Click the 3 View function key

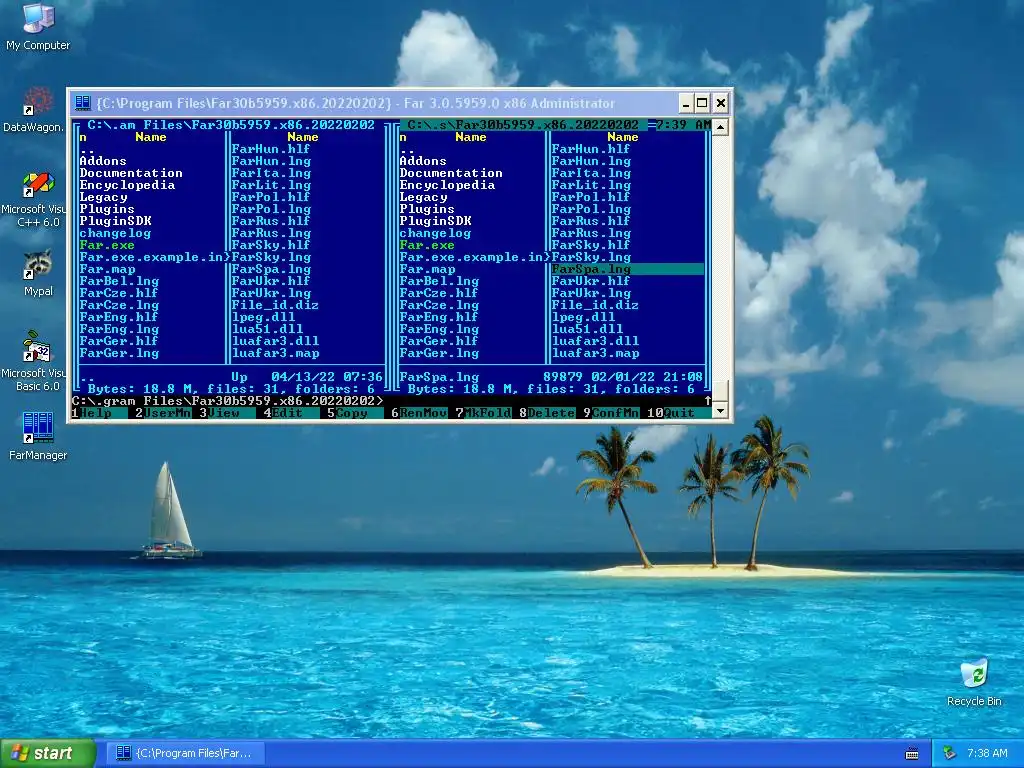point(227,413)
